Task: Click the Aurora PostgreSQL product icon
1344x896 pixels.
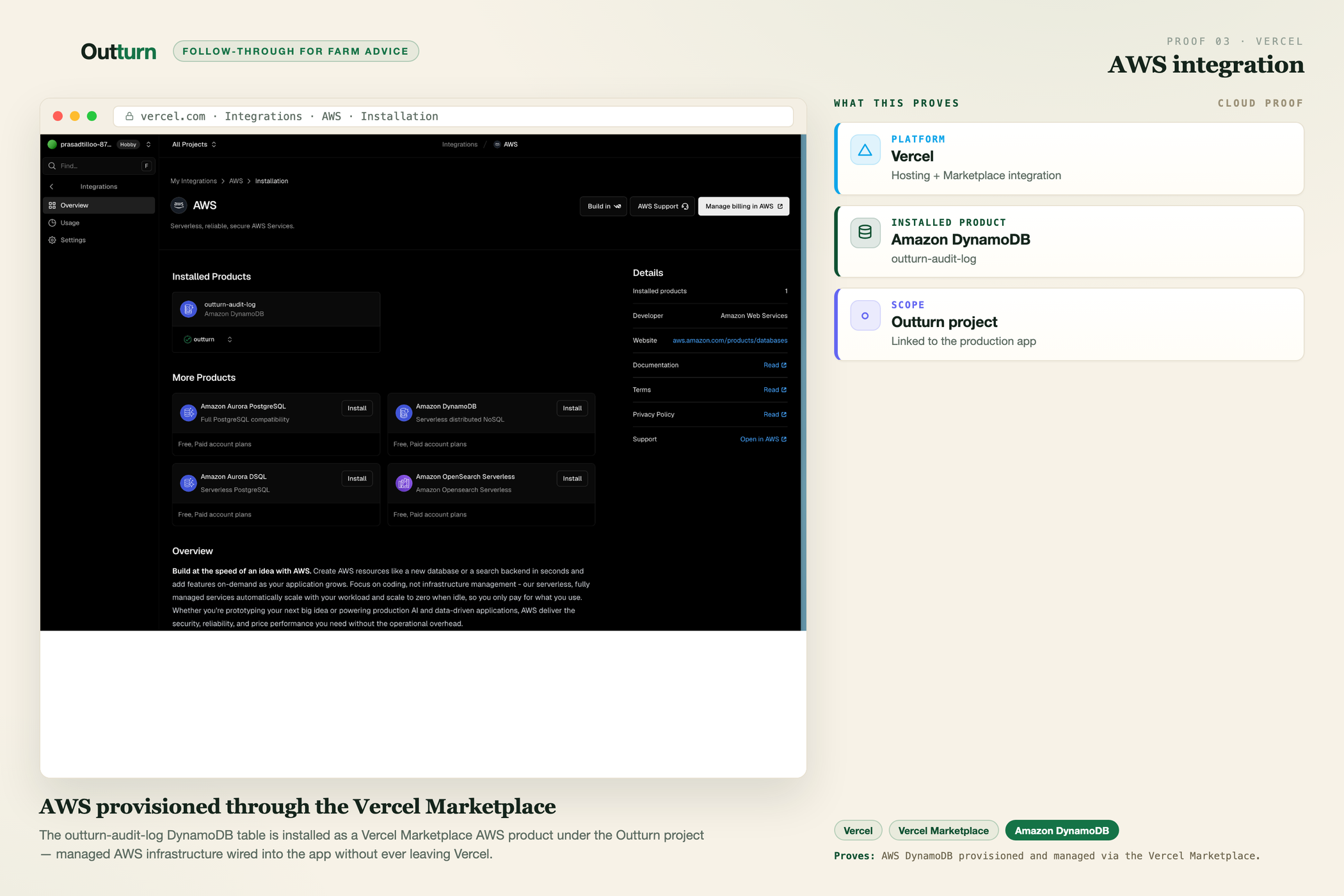Action: pyautogui.click(x=189, y=413)
